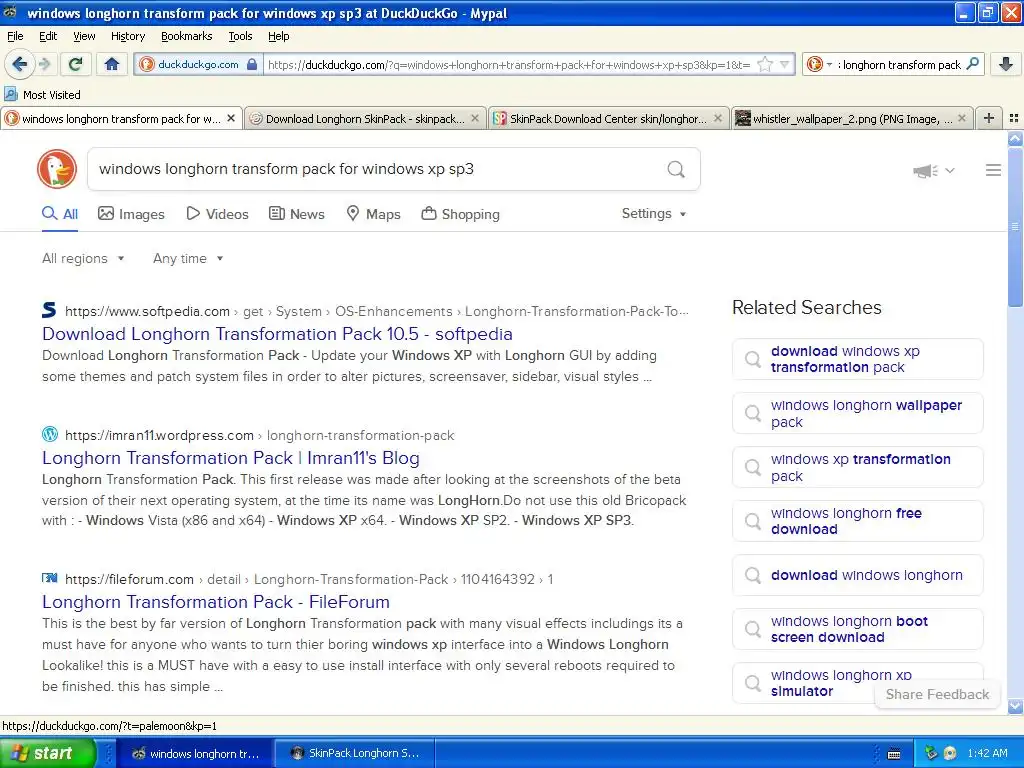Click the DuckDuckGo logo

57,169
